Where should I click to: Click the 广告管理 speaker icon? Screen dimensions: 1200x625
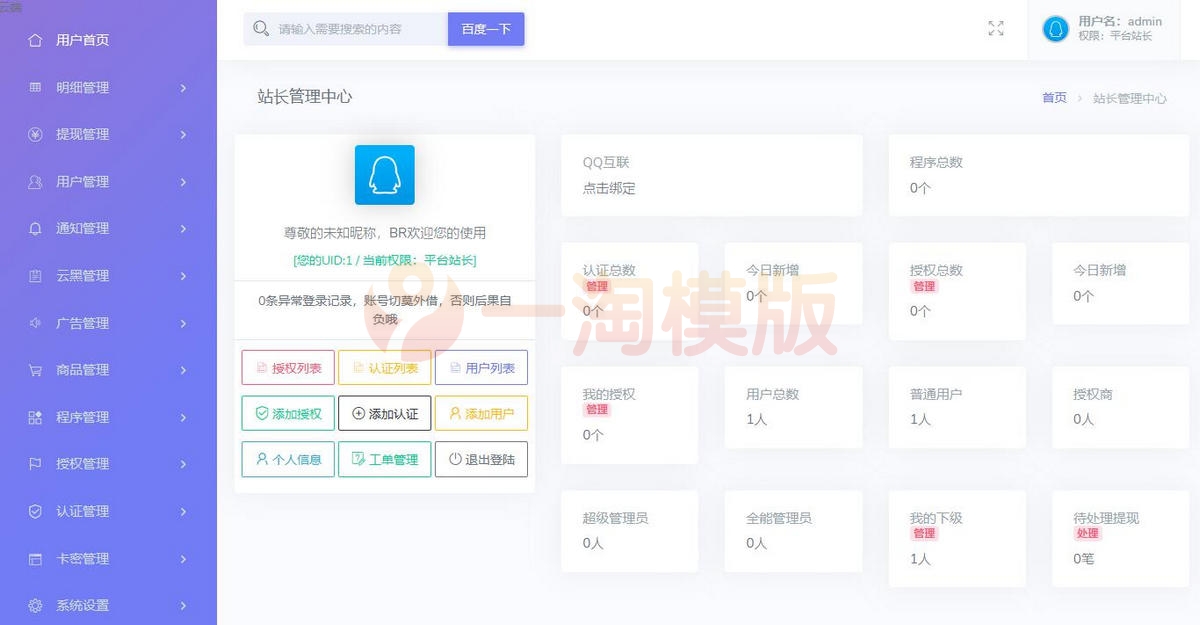pos(36,323)
